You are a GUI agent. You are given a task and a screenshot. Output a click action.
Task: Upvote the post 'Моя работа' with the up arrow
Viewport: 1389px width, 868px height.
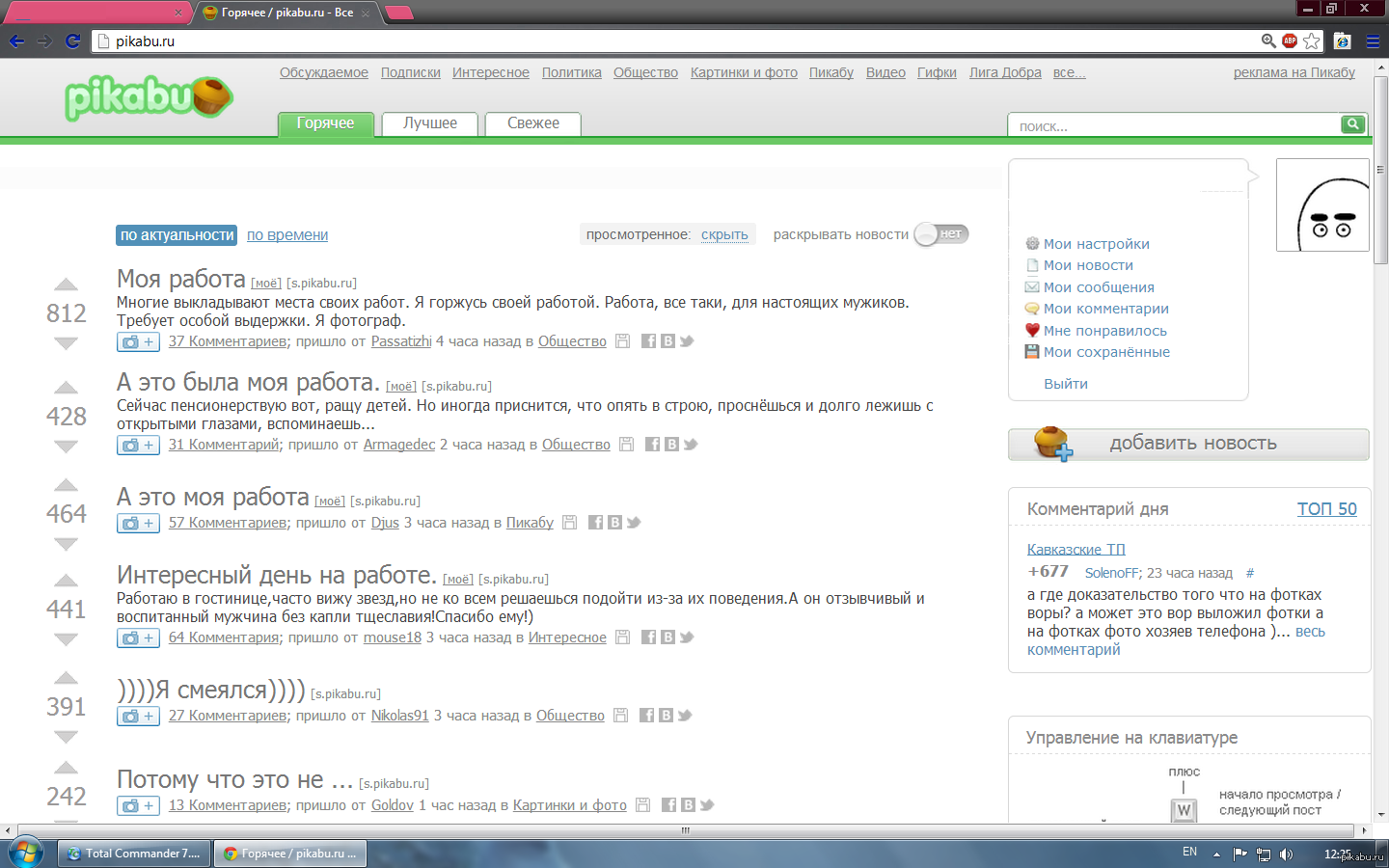click(66, 285)
